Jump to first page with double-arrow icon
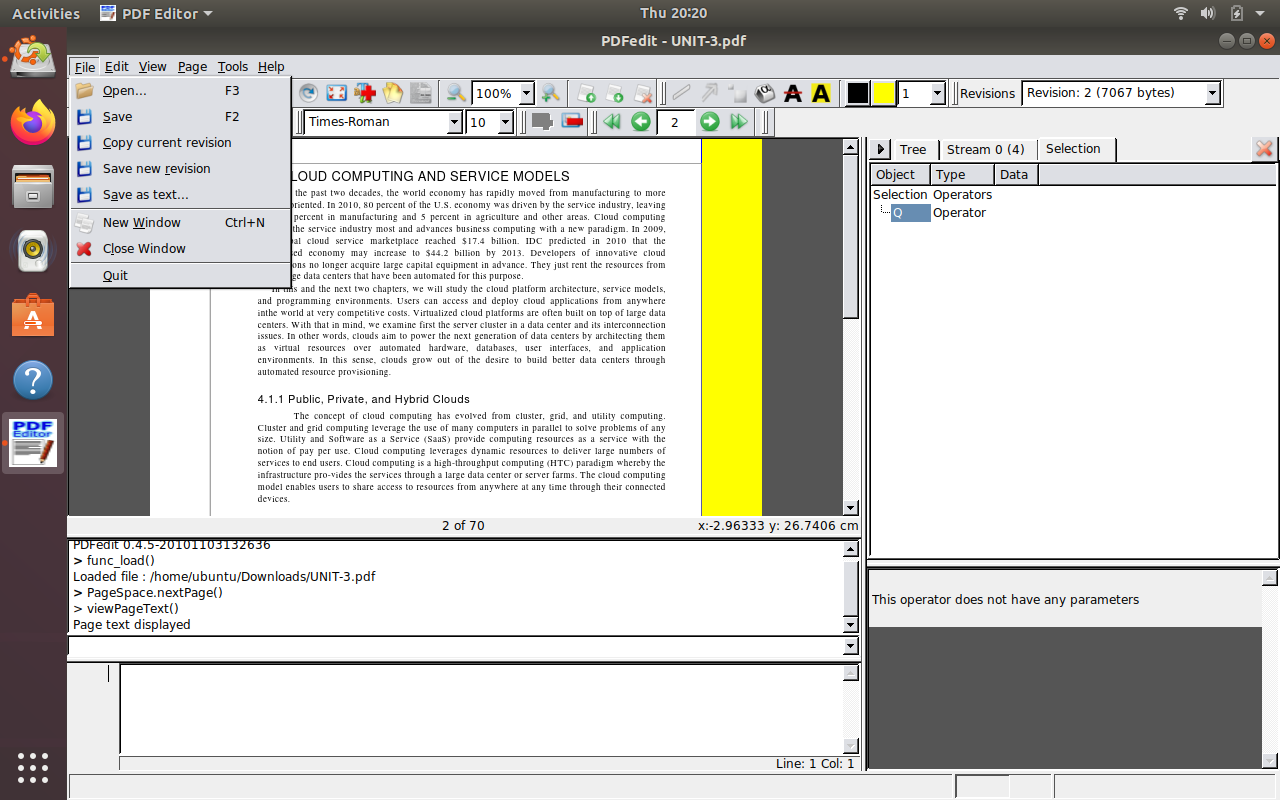Image resolution: width=1280 pixels, height=800 pixels. (x=611, y=121)
